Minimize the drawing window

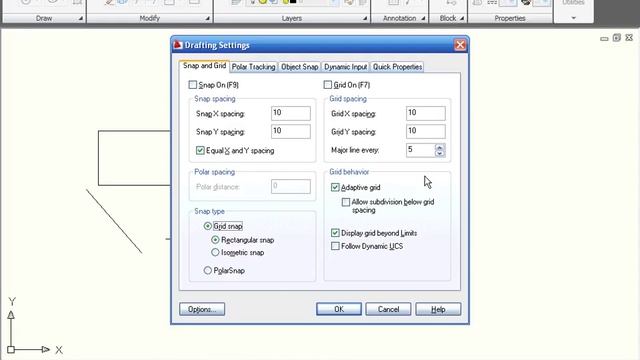point(604,39)
